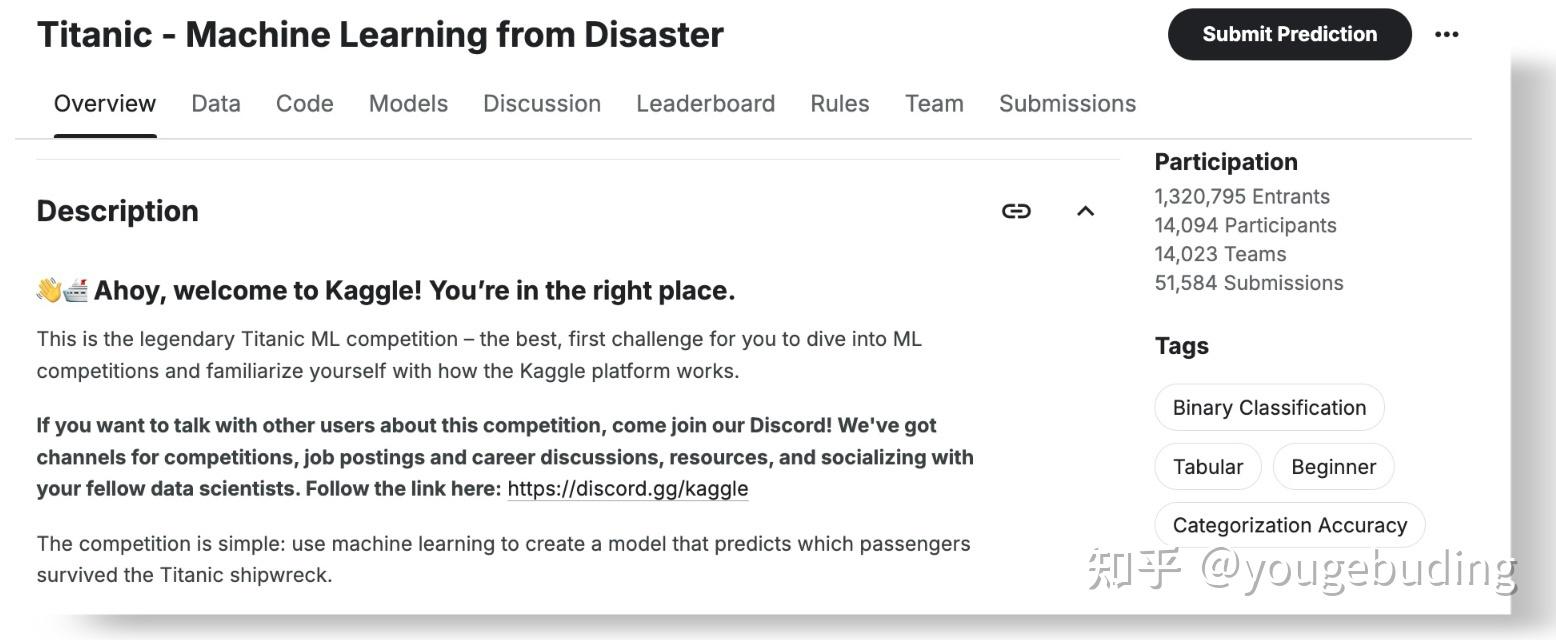Select the Overview tab
The width and height of the screenshot is (1556, 640).
[x=105, y=104]
